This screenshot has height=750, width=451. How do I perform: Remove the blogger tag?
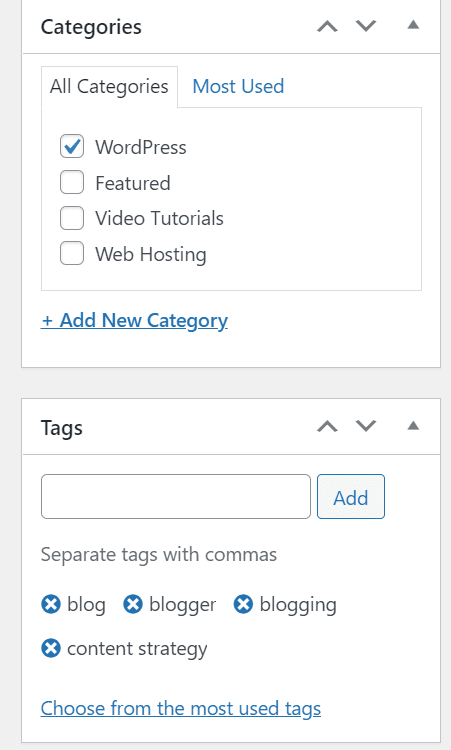(133, 604)
